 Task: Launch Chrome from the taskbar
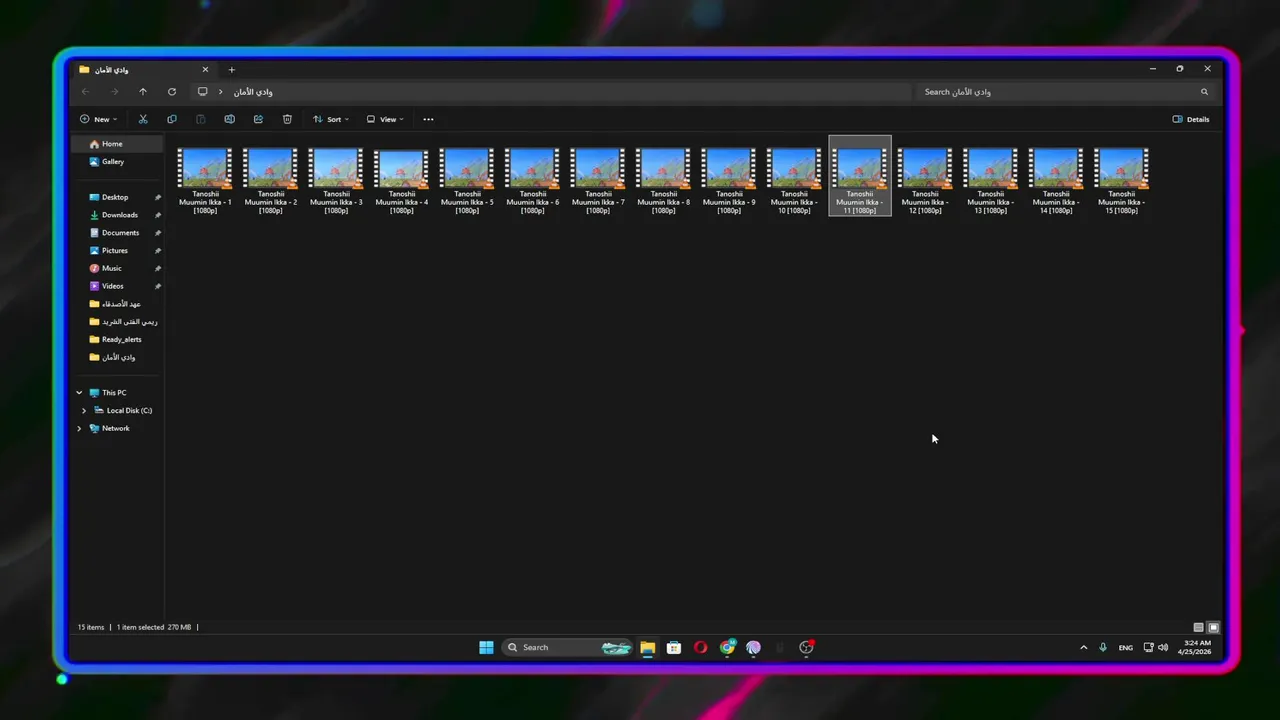727,647
